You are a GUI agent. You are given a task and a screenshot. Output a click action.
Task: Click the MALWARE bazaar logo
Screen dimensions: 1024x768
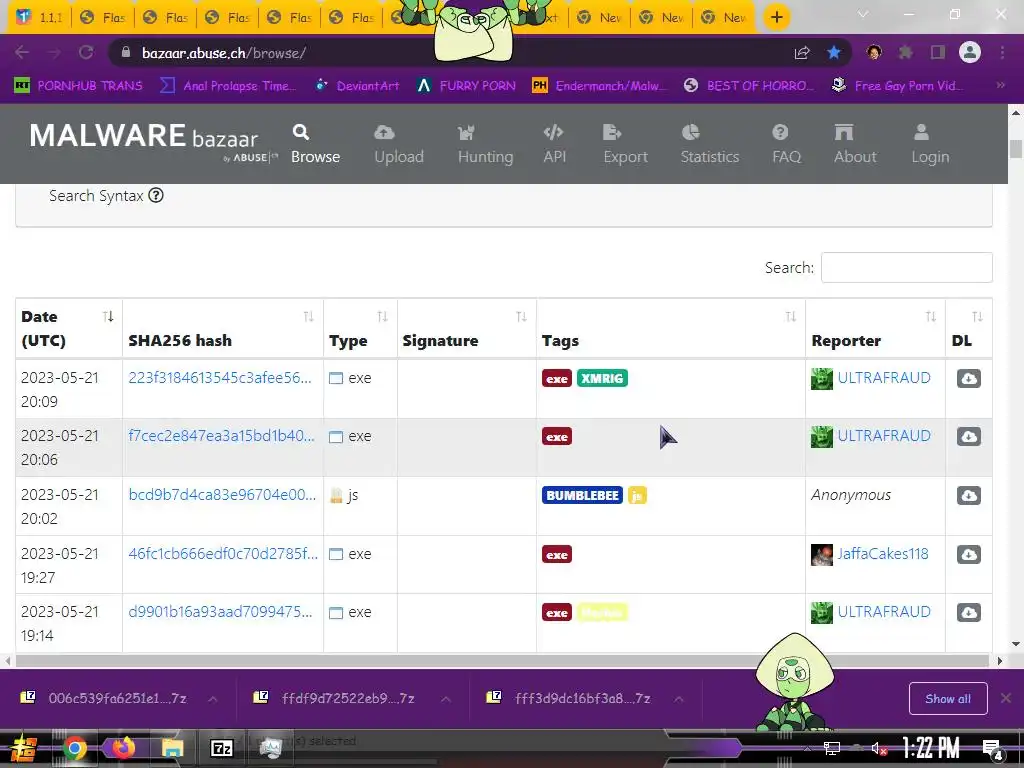pos(153,141)
